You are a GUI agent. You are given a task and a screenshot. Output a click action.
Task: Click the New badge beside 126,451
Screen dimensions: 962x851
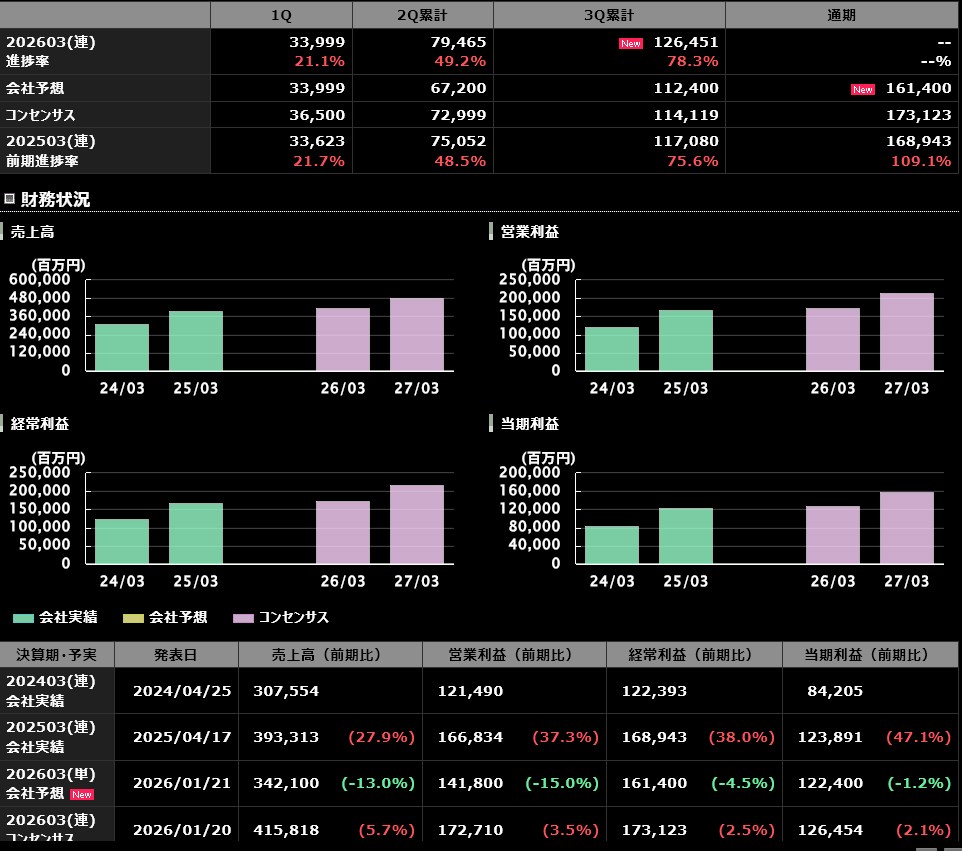tap(631, 43)
